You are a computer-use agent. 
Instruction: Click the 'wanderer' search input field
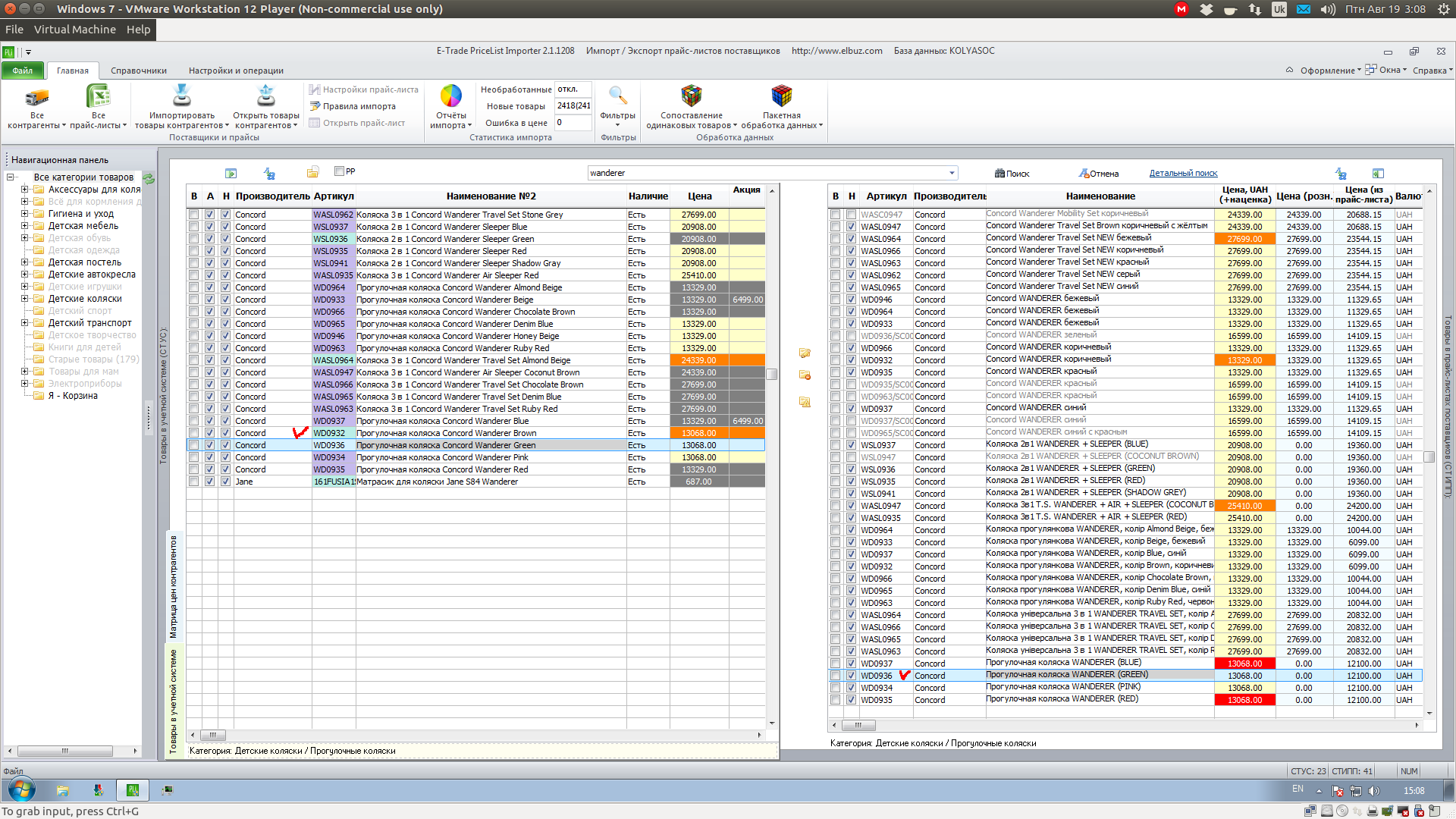point(767,173)
